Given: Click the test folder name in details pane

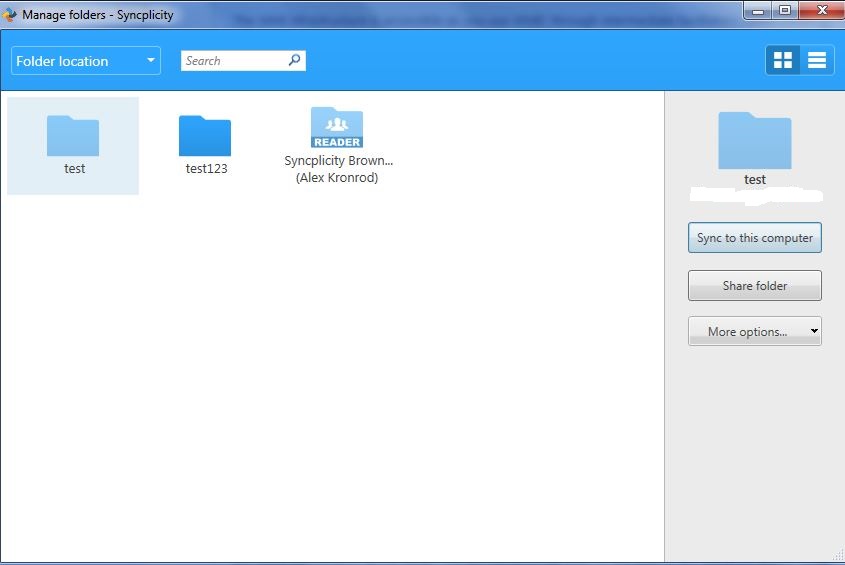Looking at the screenshot, I should pos(755,180).
